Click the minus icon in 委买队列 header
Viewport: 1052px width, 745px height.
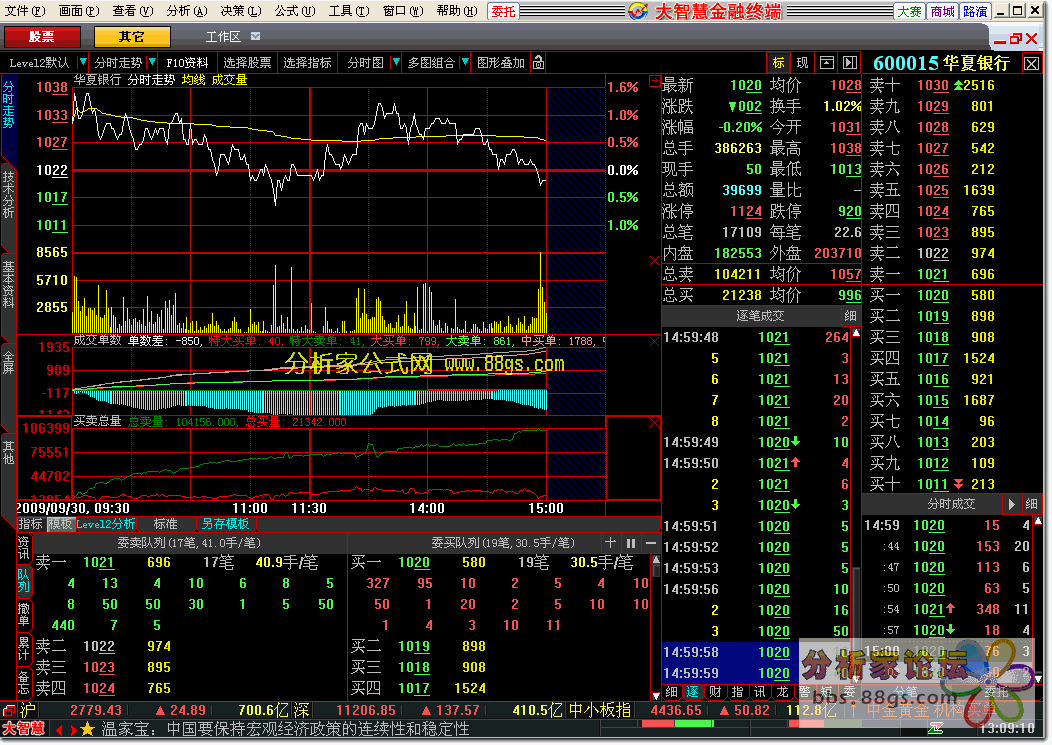[x=651, y=542]
